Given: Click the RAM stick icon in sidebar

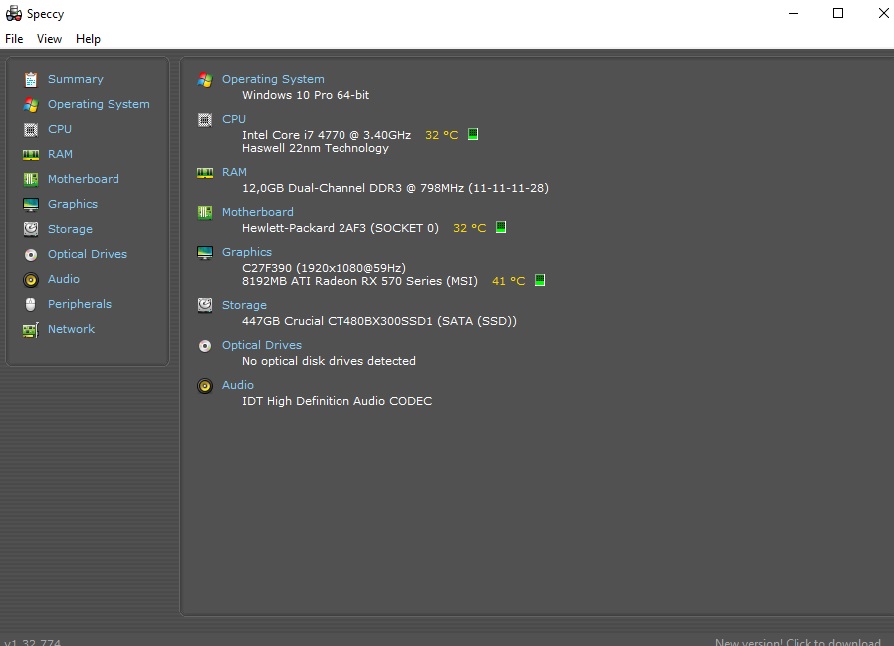Looking at the screenshot, I should pyautogui.click(x=31, y=155).
